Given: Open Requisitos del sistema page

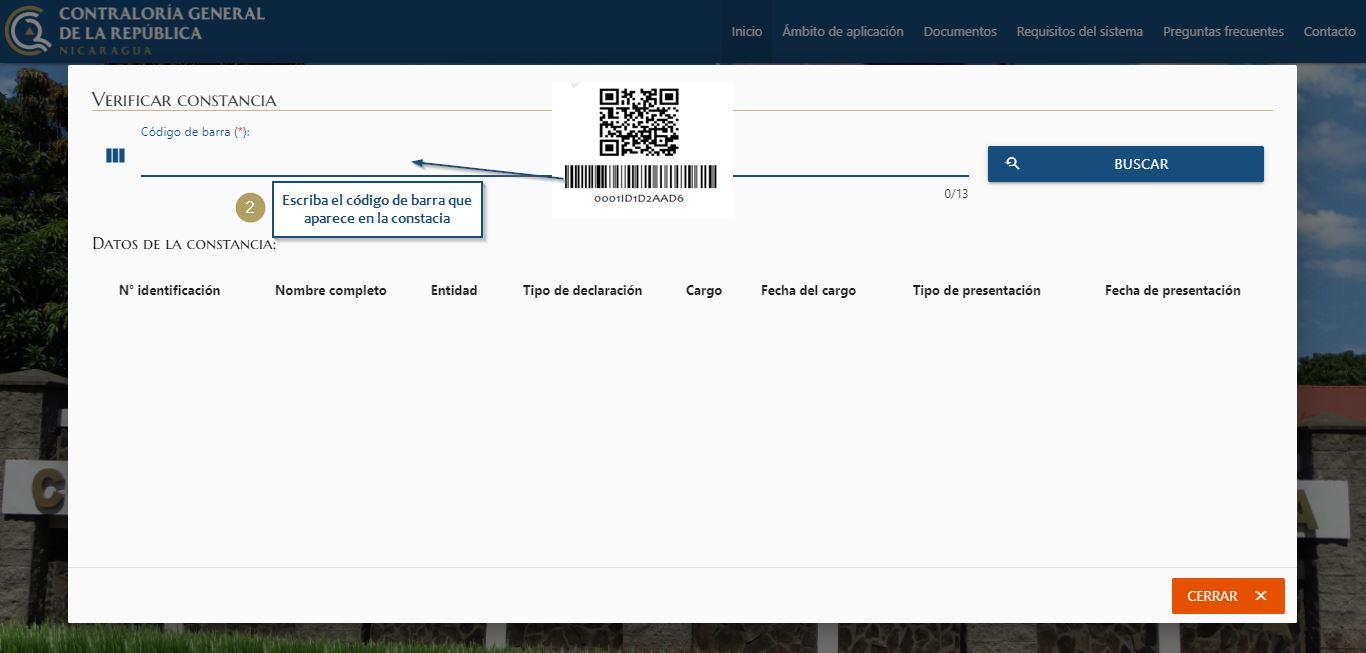Looking at the screenshot, I should click(x=1079, y=32).
